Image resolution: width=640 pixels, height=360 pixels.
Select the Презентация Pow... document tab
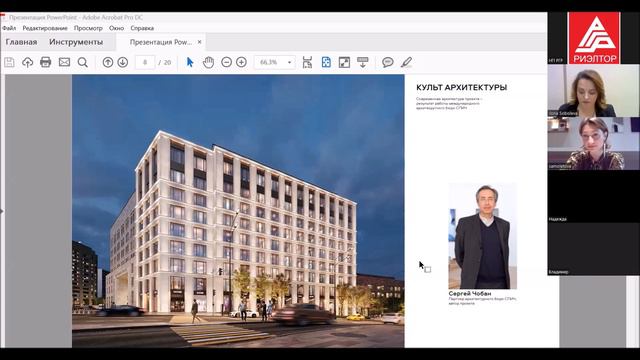(x=161, y=42)
